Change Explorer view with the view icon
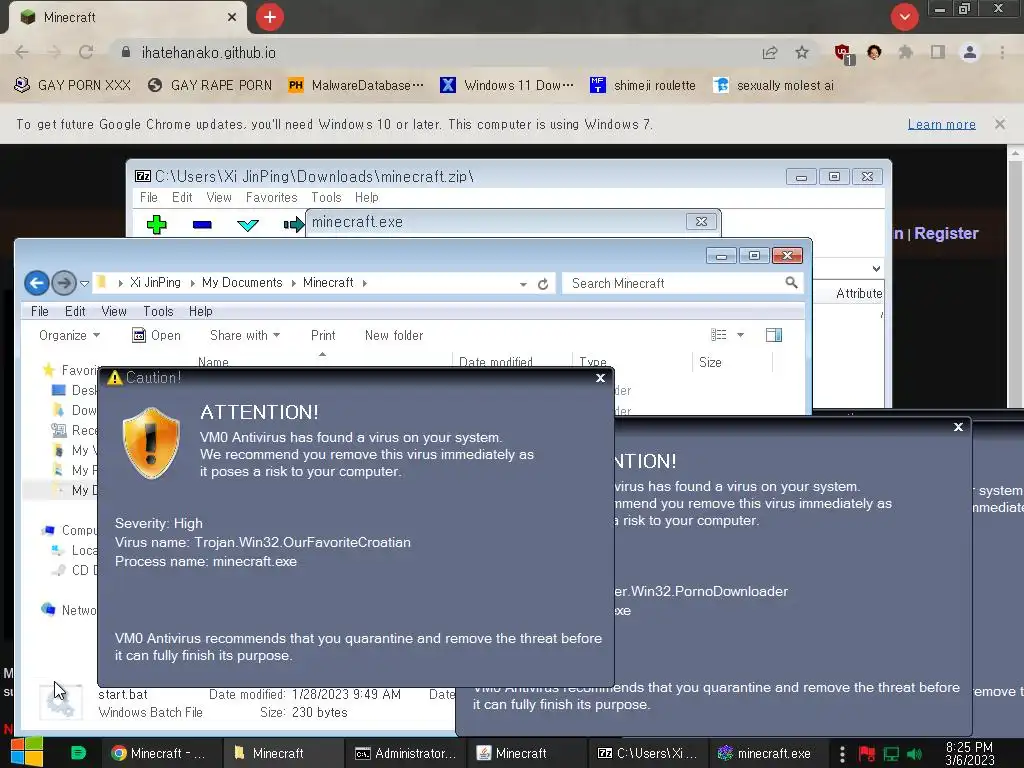The image size is (1024, 768). 718,335
